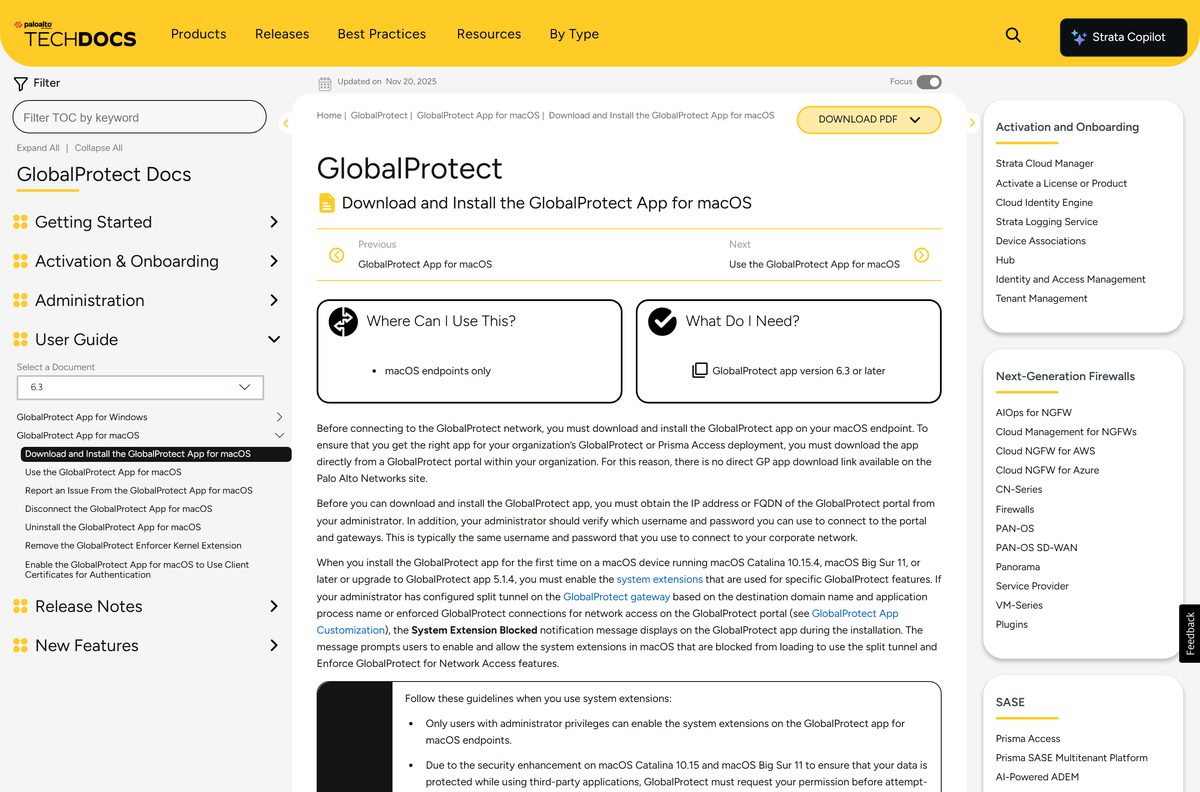Open the Feedback side tab

[x=1189, y=634]
